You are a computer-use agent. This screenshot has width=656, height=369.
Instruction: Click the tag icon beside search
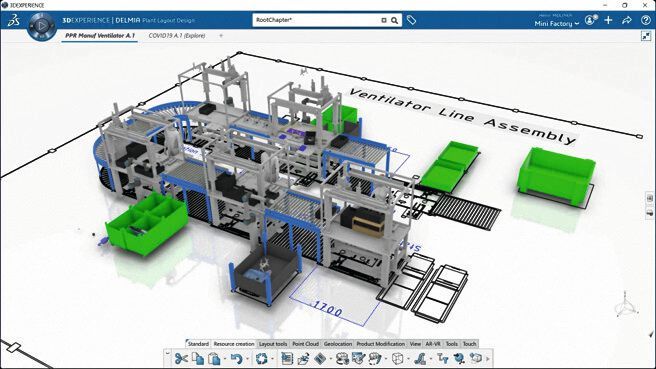click(x=411, y=20)
